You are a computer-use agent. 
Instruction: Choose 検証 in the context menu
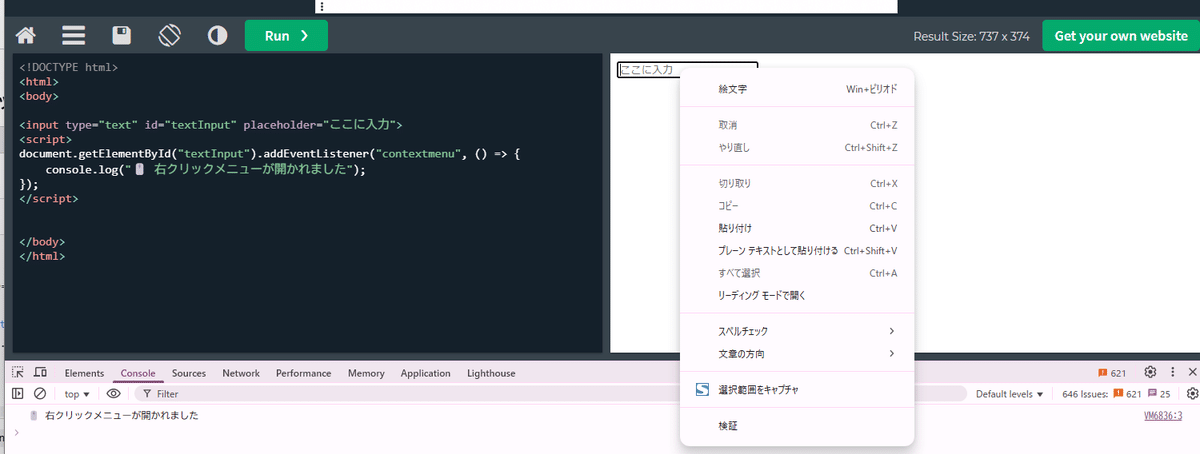796,426
